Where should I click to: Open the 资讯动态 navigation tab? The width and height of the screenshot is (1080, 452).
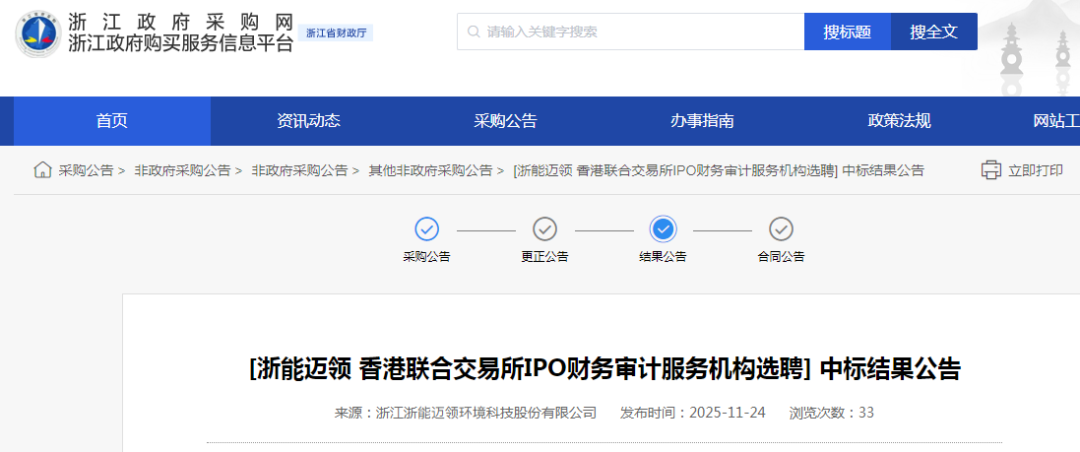tap(309, 121)
